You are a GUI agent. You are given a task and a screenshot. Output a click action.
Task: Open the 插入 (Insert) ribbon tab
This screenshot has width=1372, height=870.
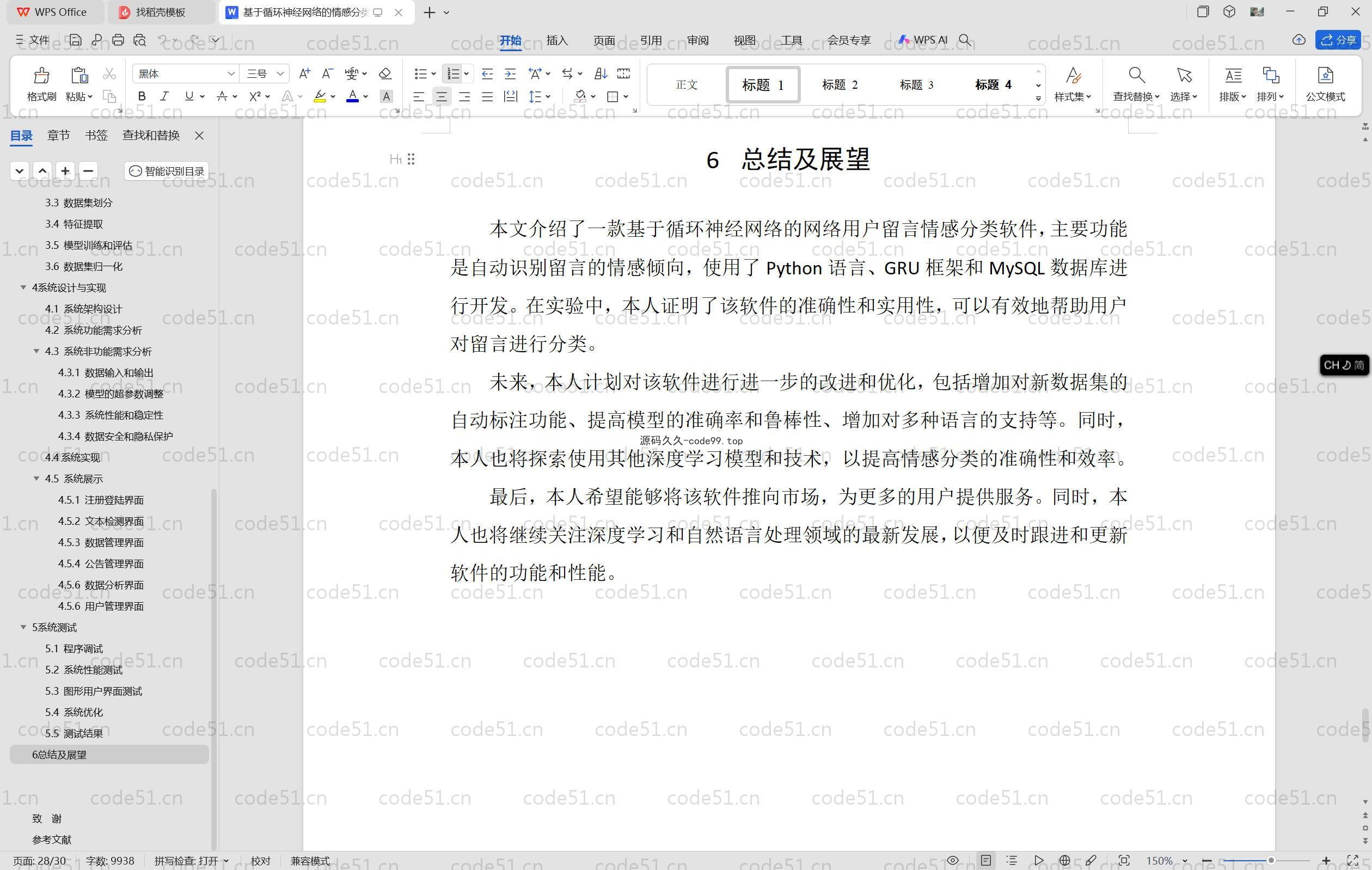556,40
